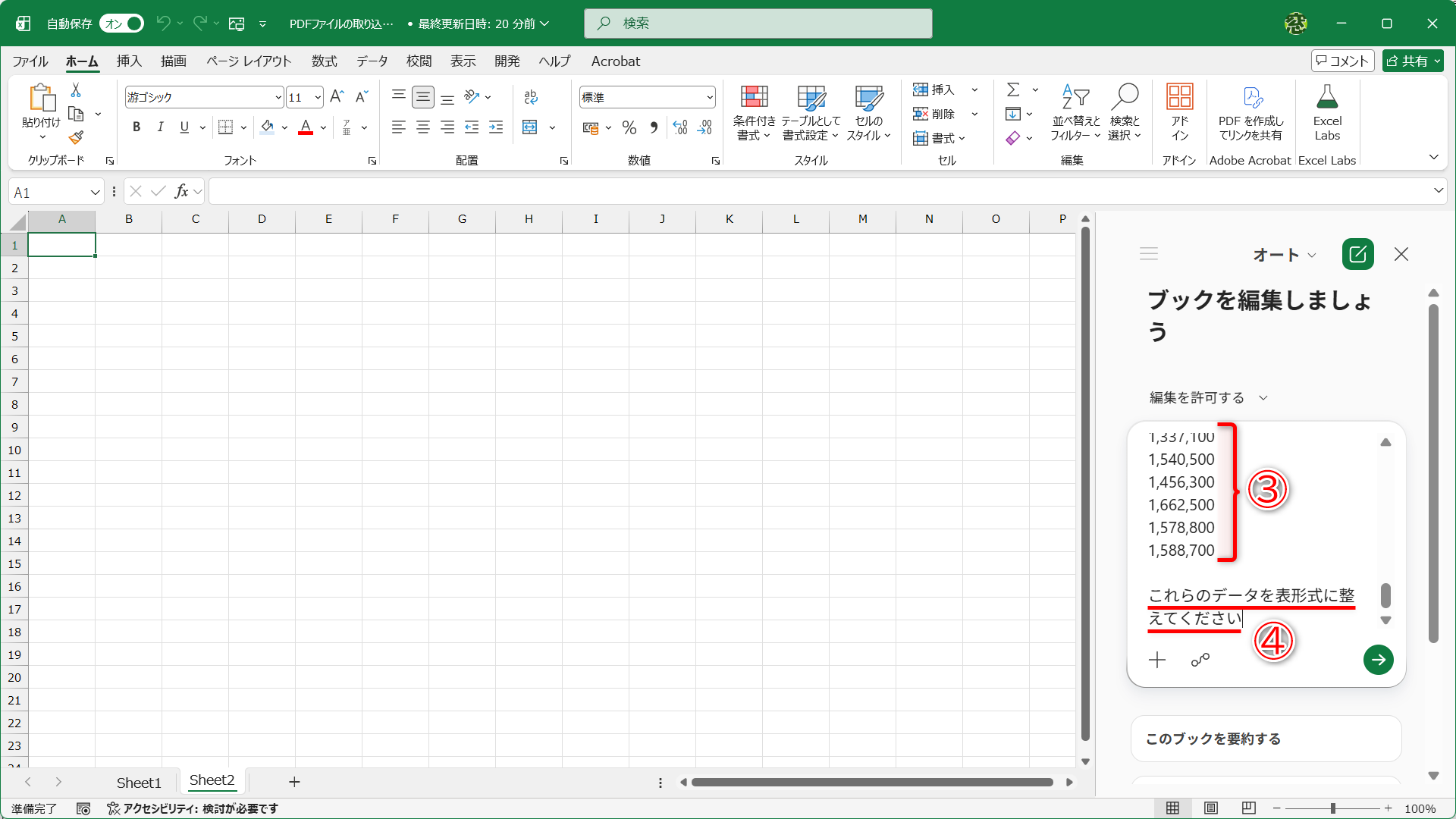The image size is (1456, 819).
Task: Open the ファイル menu
Action: coord(30,61)
